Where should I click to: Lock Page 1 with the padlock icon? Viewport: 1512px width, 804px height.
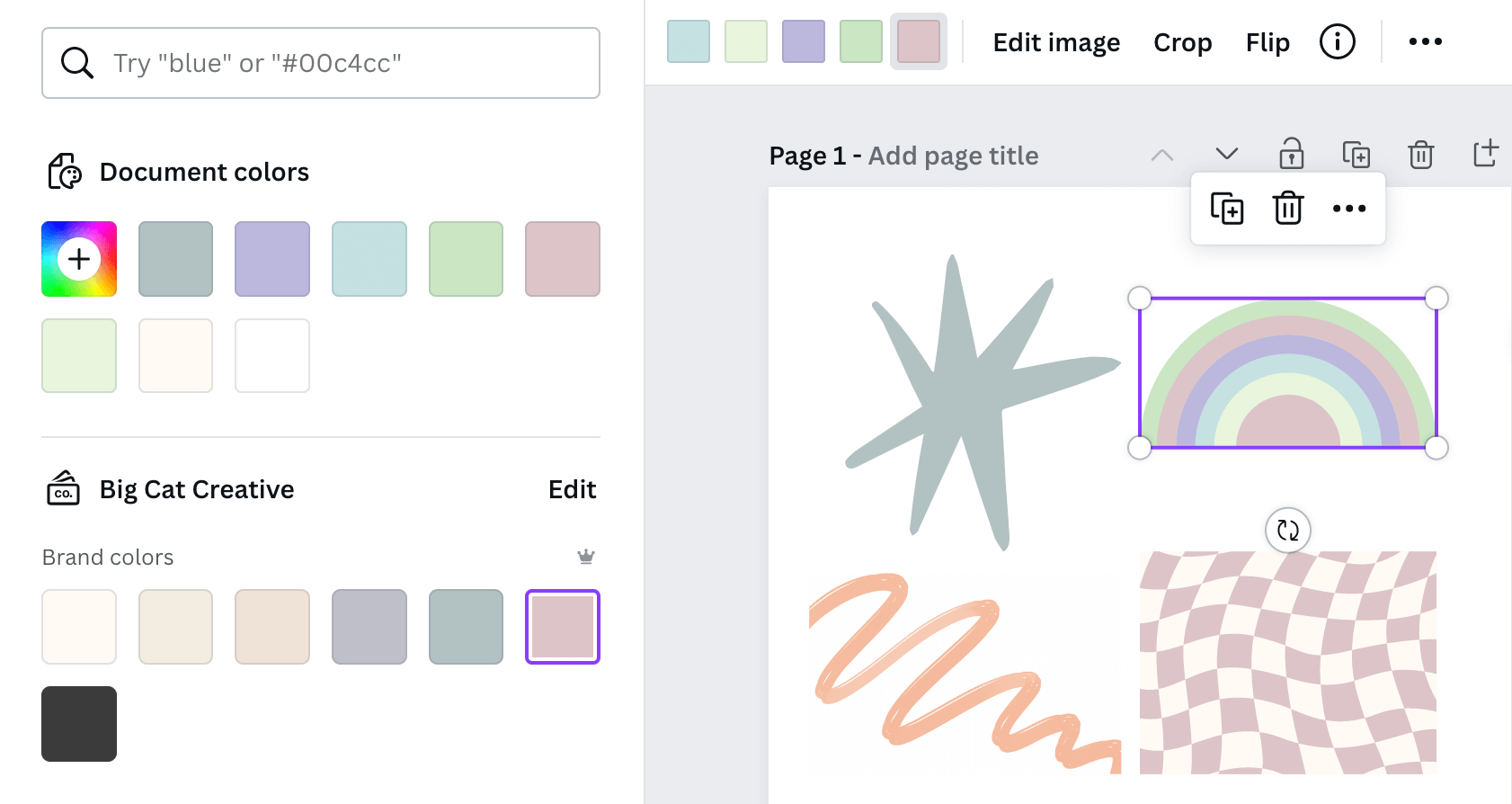[1291, 155]
